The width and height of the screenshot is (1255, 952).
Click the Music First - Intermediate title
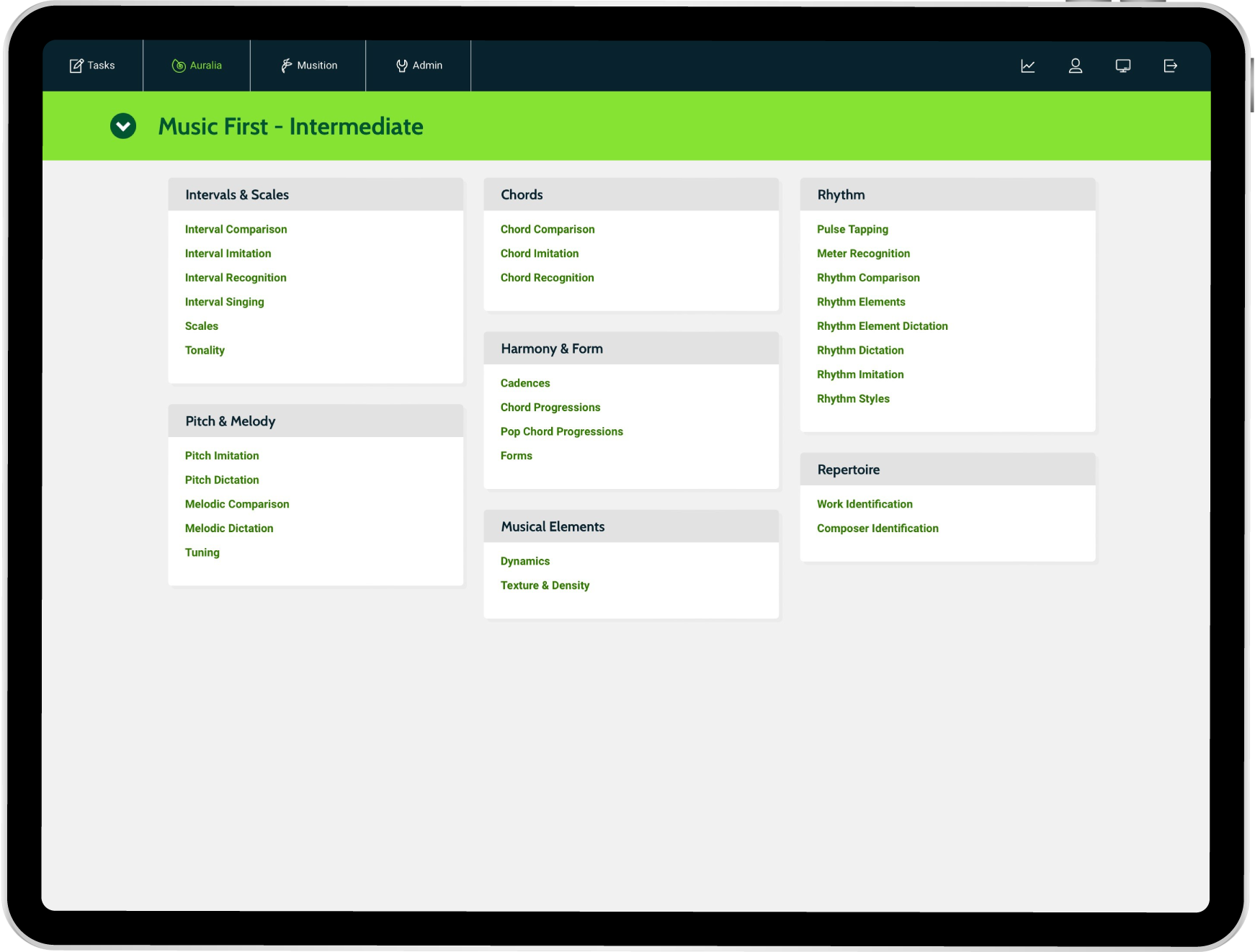tap(290, 127)
